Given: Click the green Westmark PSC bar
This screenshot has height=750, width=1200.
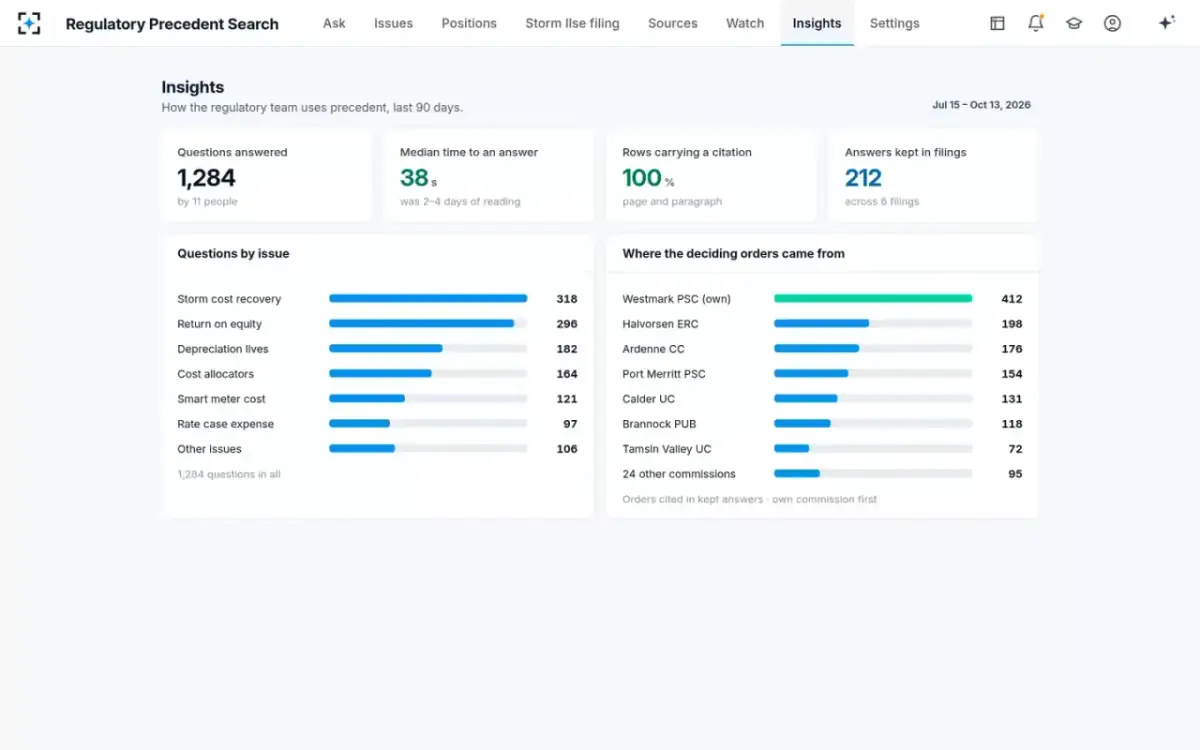Looking at the screenshot, I should coord(873,298).
